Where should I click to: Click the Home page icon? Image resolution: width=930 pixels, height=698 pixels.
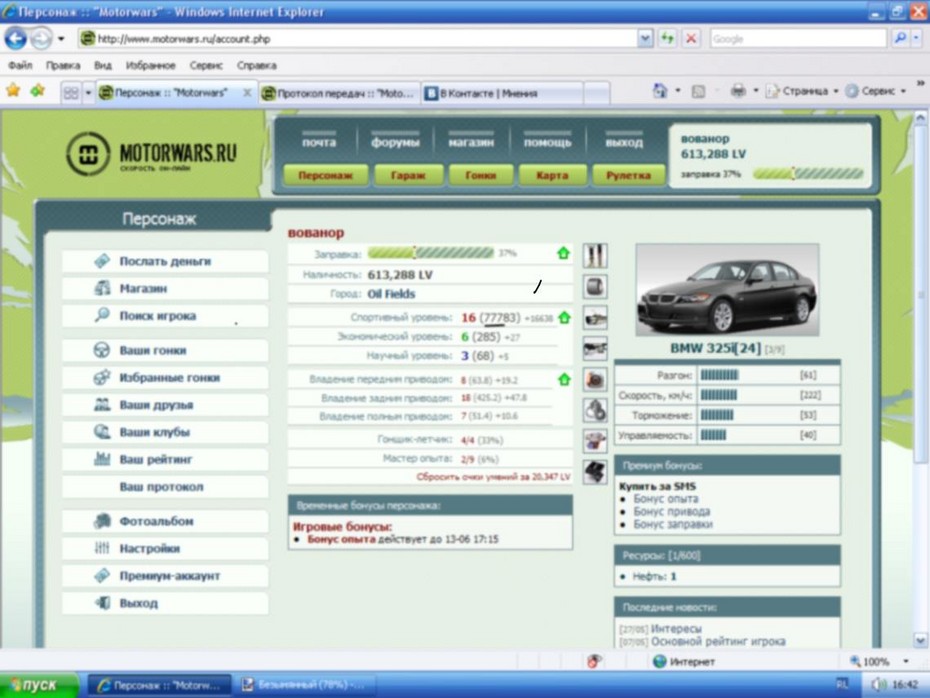[x=660, y=91]
